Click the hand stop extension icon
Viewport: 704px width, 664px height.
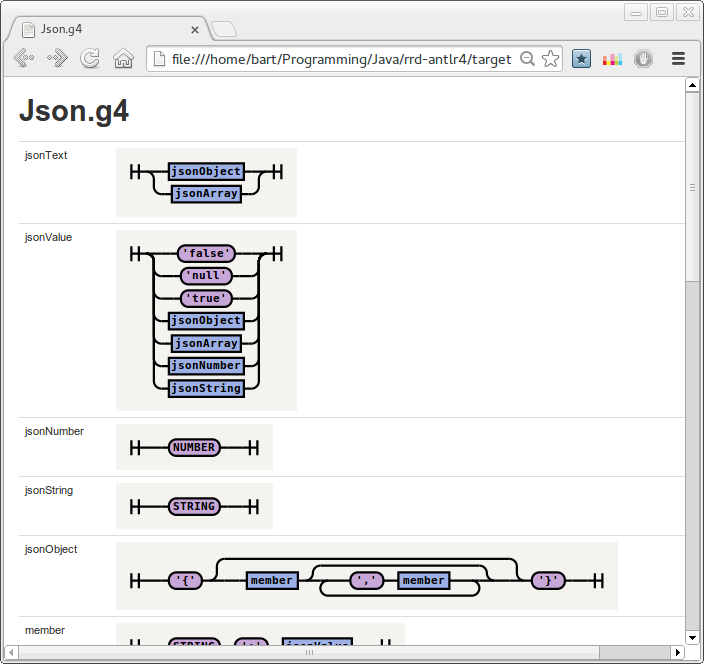click(x=643, y=59)
